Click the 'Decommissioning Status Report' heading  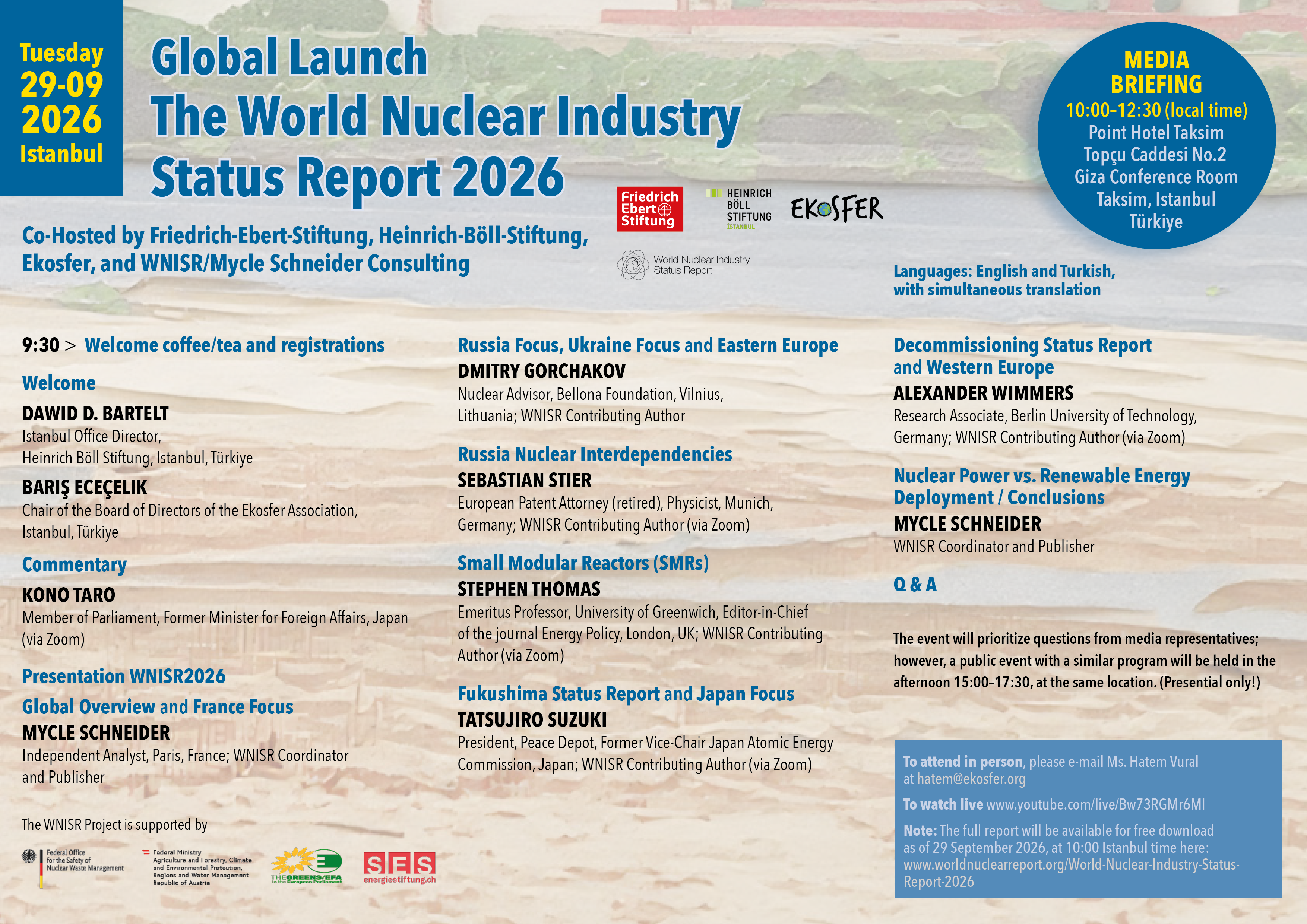point(1022,345)
